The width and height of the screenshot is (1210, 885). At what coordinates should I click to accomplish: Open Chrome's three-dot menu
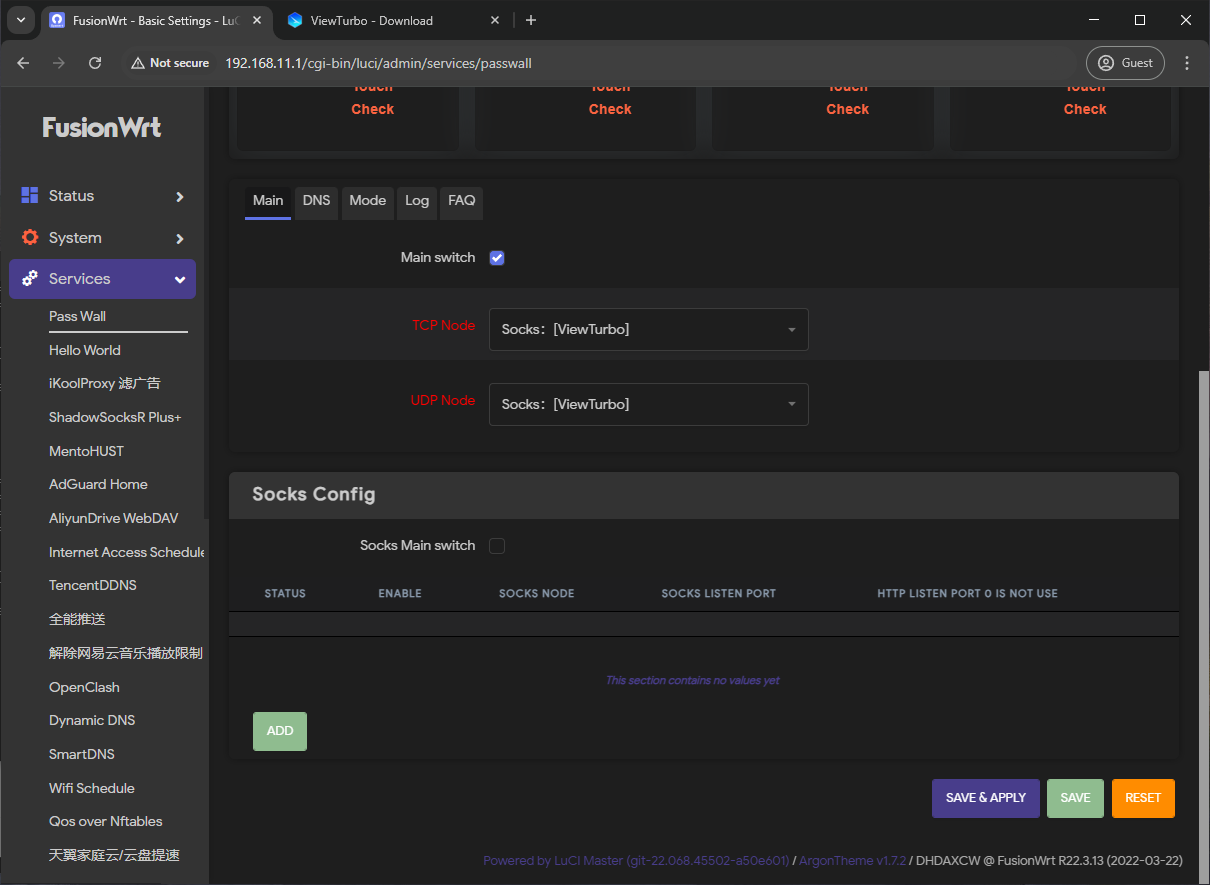(x=1187, y=63)
